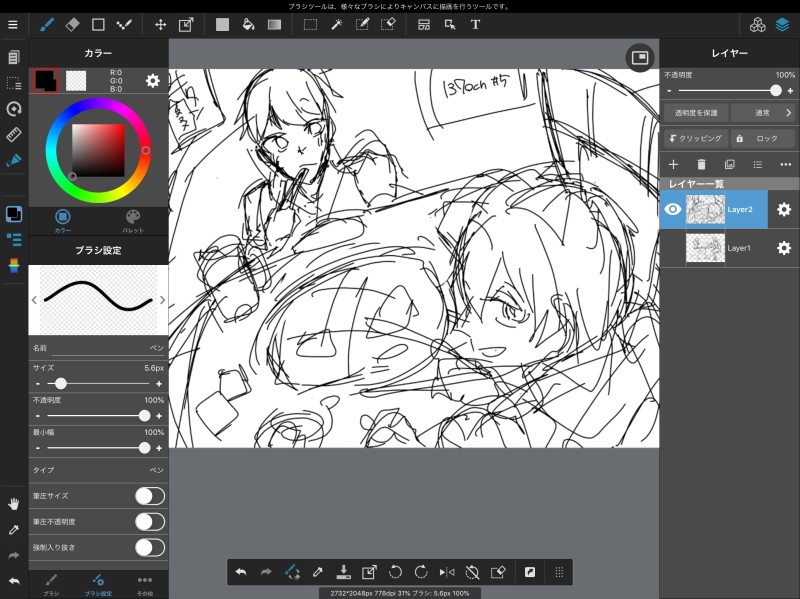
Task: Toggle the layer Lock button
Action: click(x=763, y=138)
